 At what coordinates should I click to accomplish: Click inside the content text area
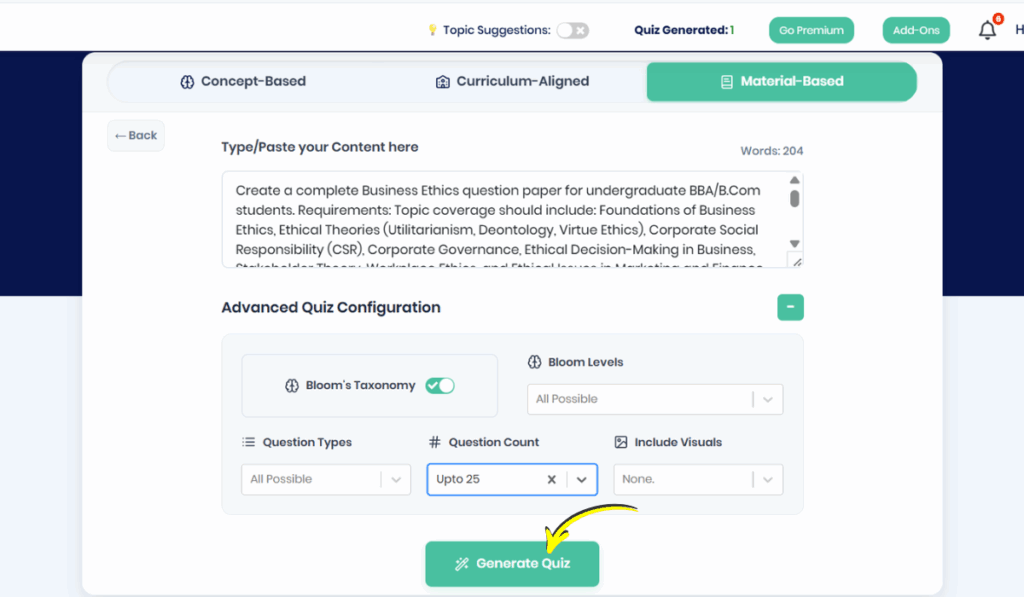[500, 220]
